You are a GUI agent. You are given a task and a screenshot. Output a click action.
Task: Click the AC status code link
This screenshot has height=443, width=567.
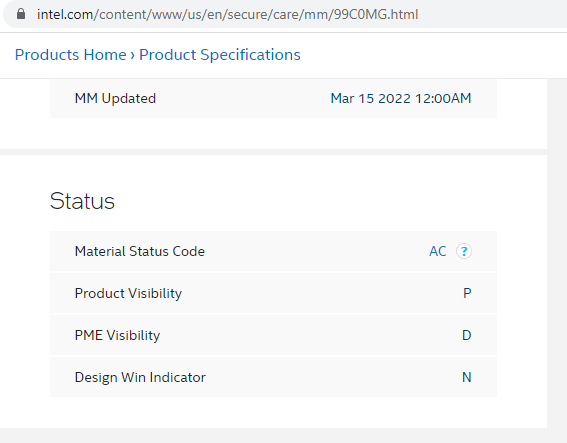pos(438,251)
